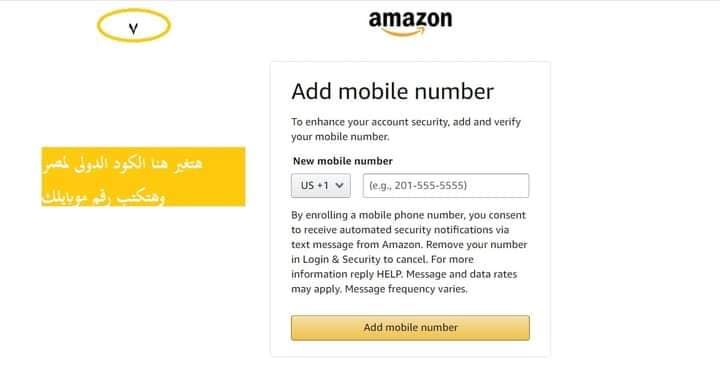Click the New mobile number label

343,161
